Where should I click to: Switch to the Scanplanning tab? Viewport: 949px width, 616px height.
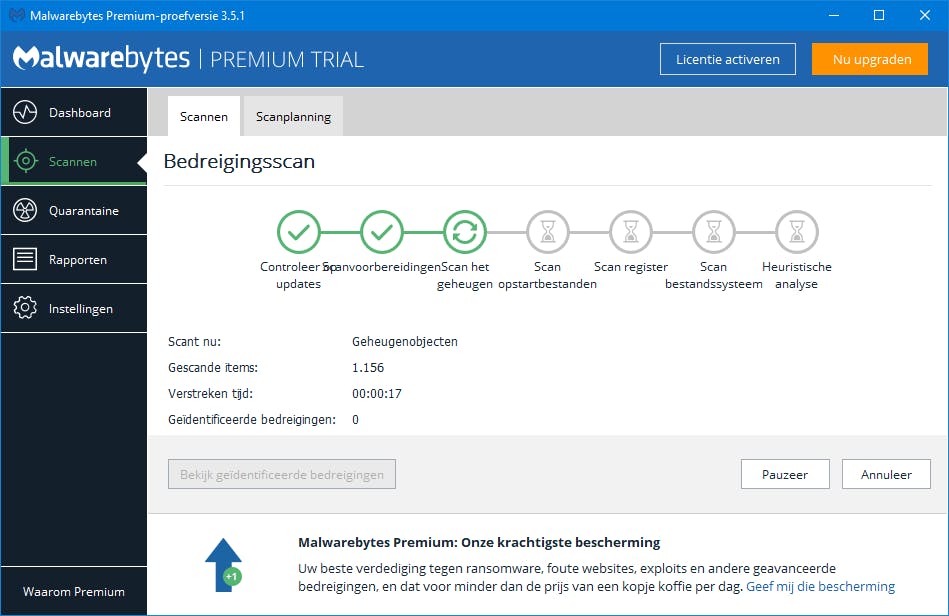294,116
